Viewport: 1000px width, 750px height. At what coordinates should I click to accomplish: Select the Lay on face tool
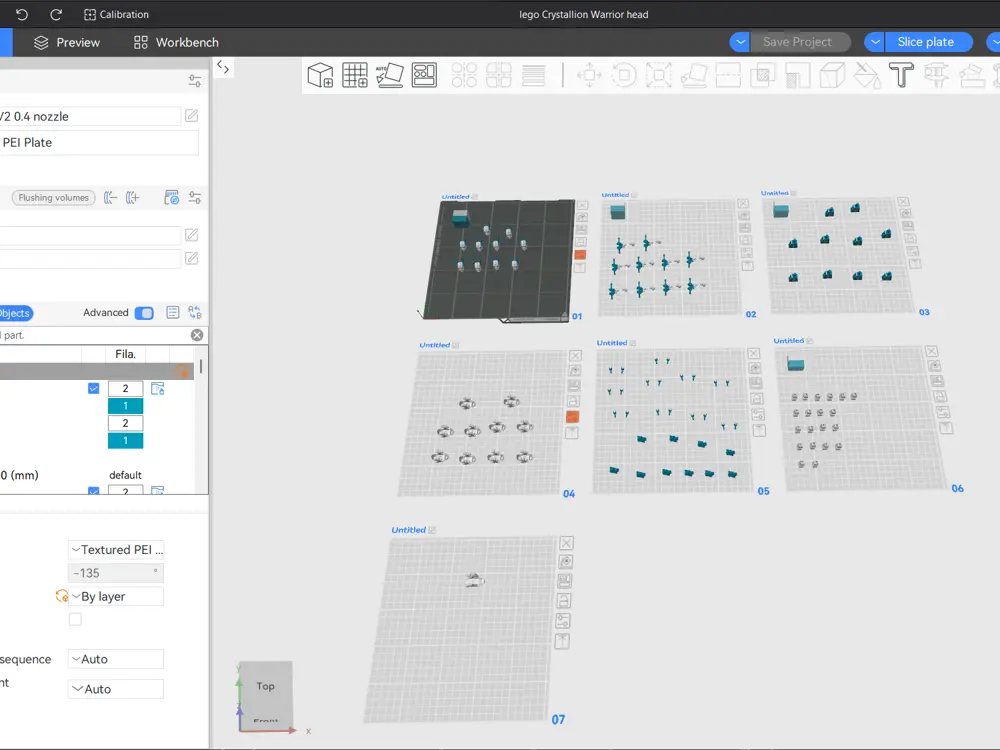(694, 75)
